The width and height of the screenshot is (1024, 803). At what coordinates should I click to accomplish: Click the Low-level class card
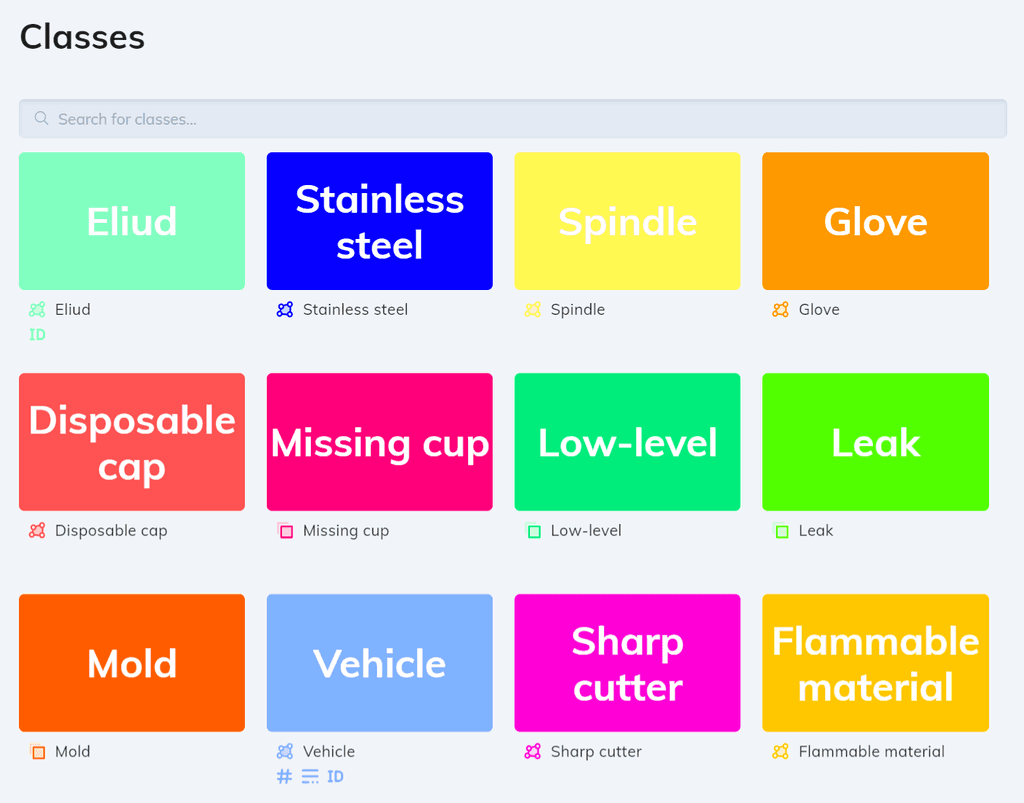pyautogui.click(x=627, y=441)
